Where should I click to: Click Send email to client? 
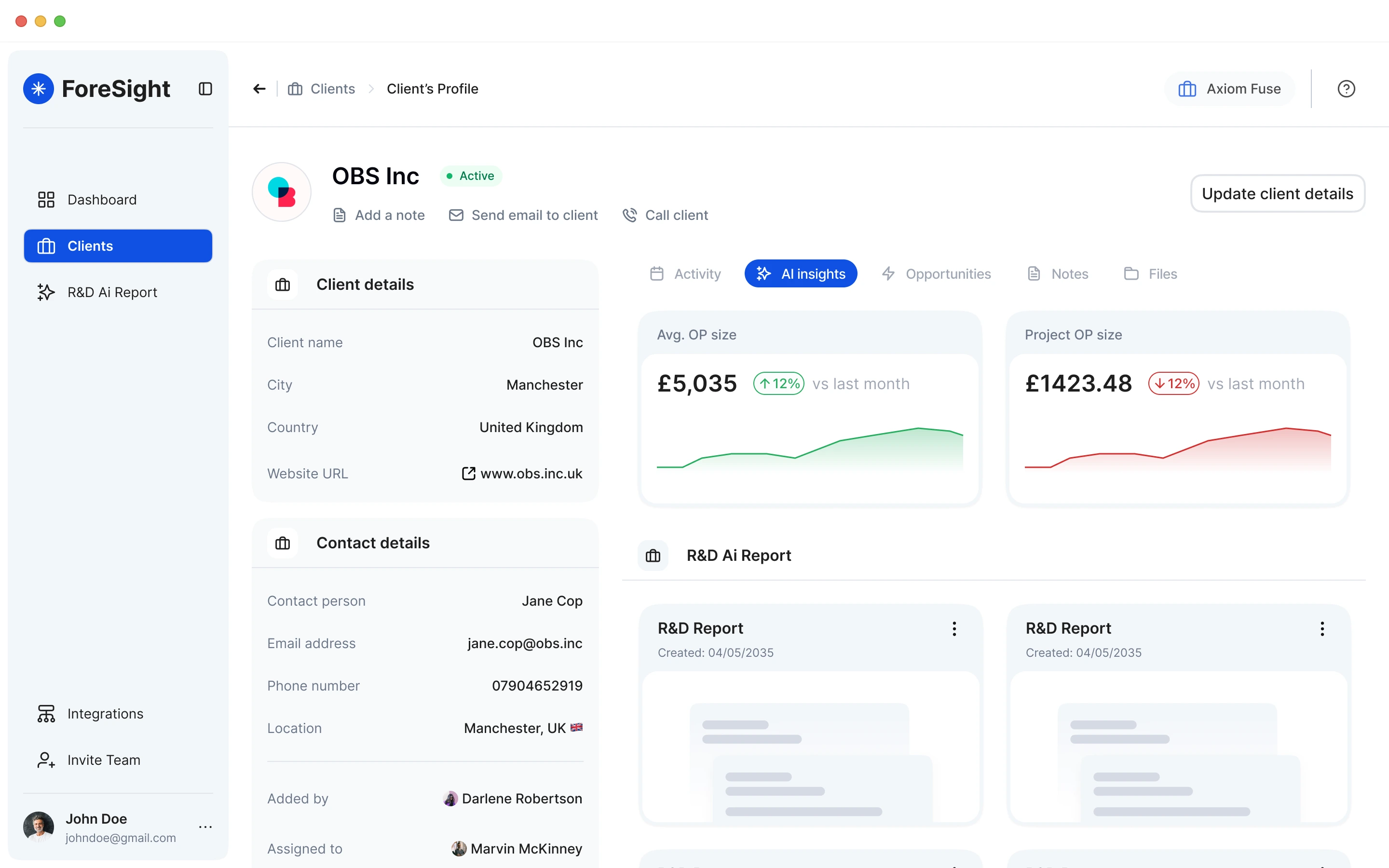tap(523, 215)
